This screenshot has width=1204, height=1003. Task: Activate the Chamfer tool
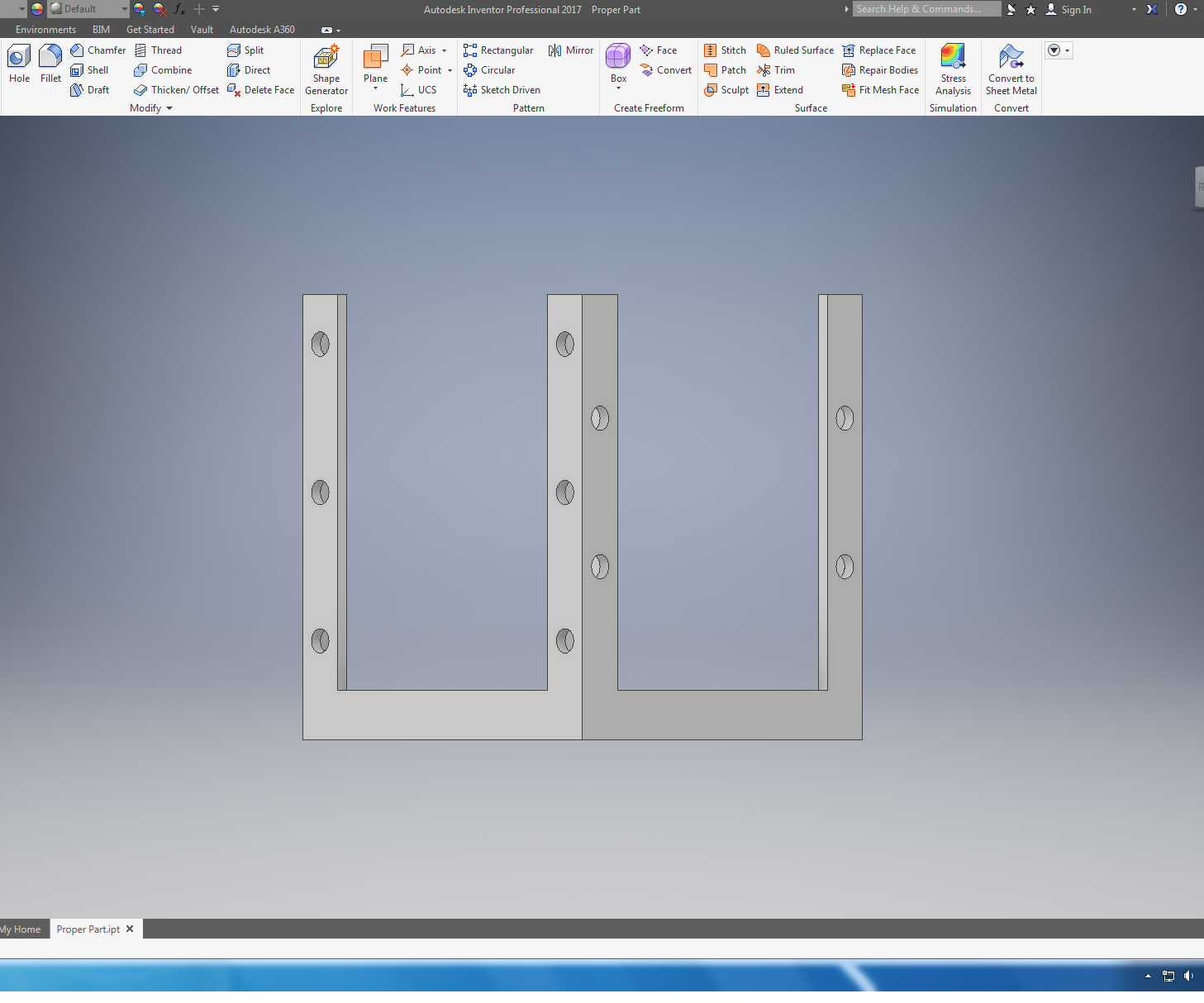98,50
